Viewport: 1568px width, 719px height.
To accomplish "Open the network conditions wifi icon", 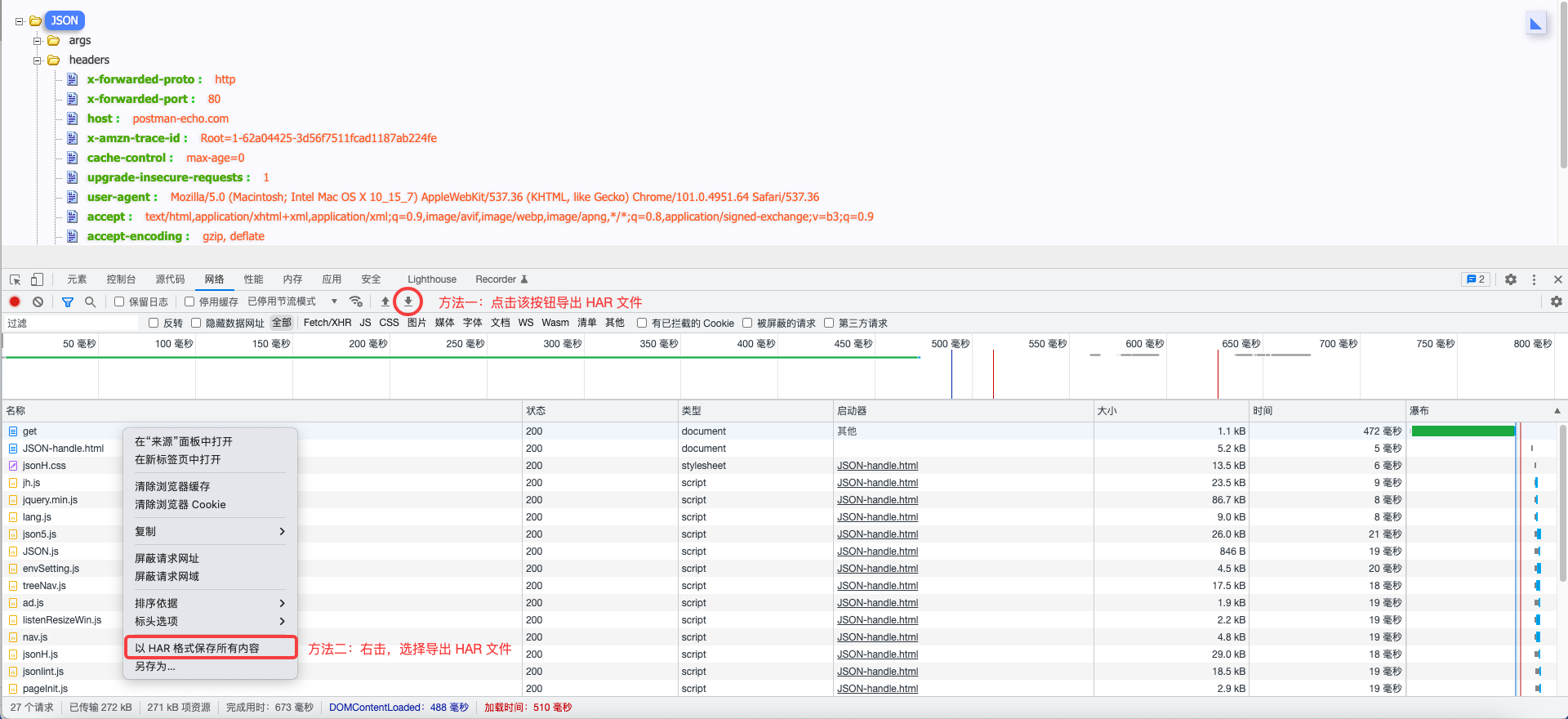I will (x=355, y=301).
